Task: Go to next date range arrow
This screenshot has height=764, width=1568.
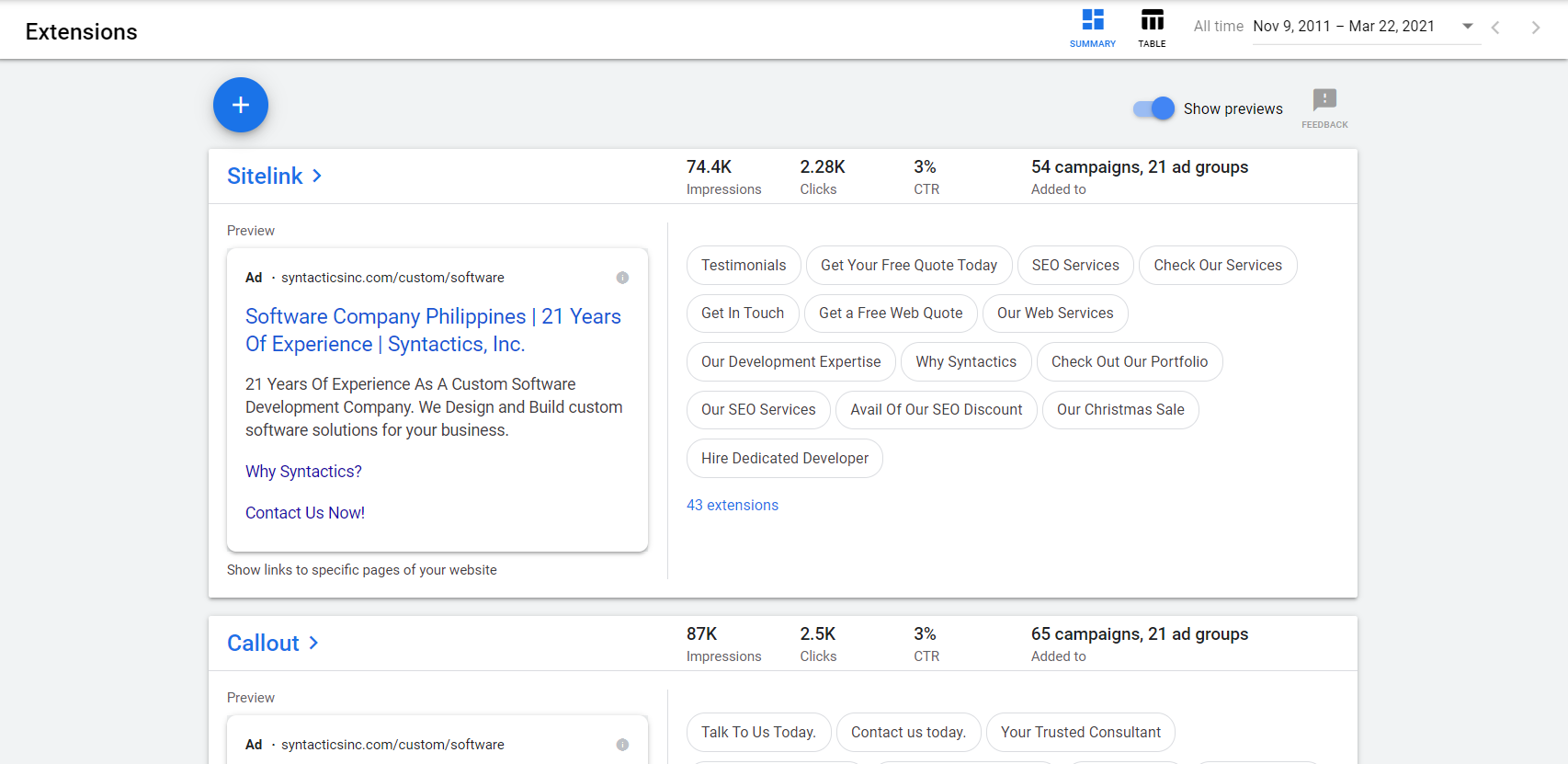Action: (x=1536, y=28)
